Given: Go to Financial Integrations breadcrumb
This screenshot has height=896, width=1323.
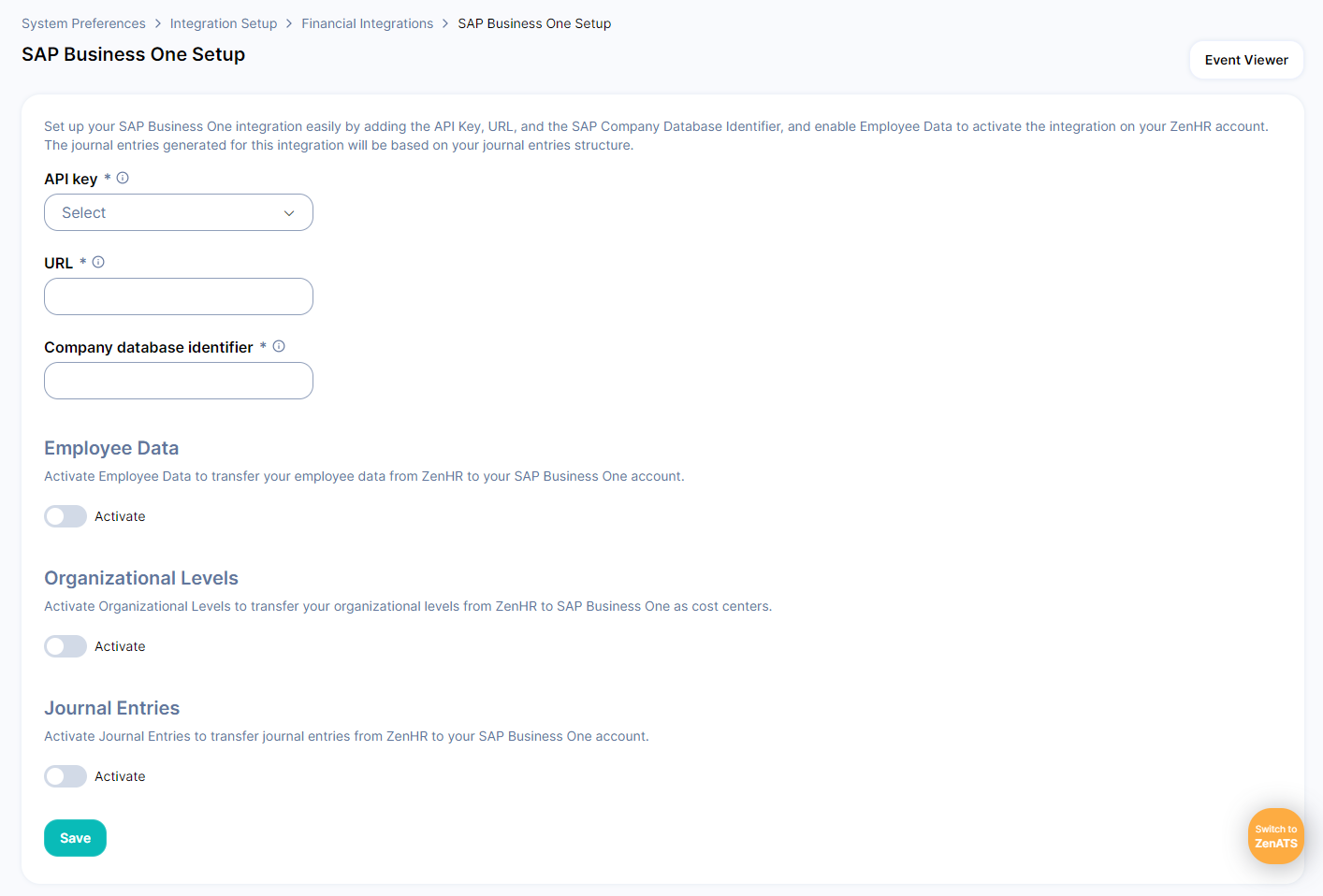Looking at the screenshot, I should (368, 23).
